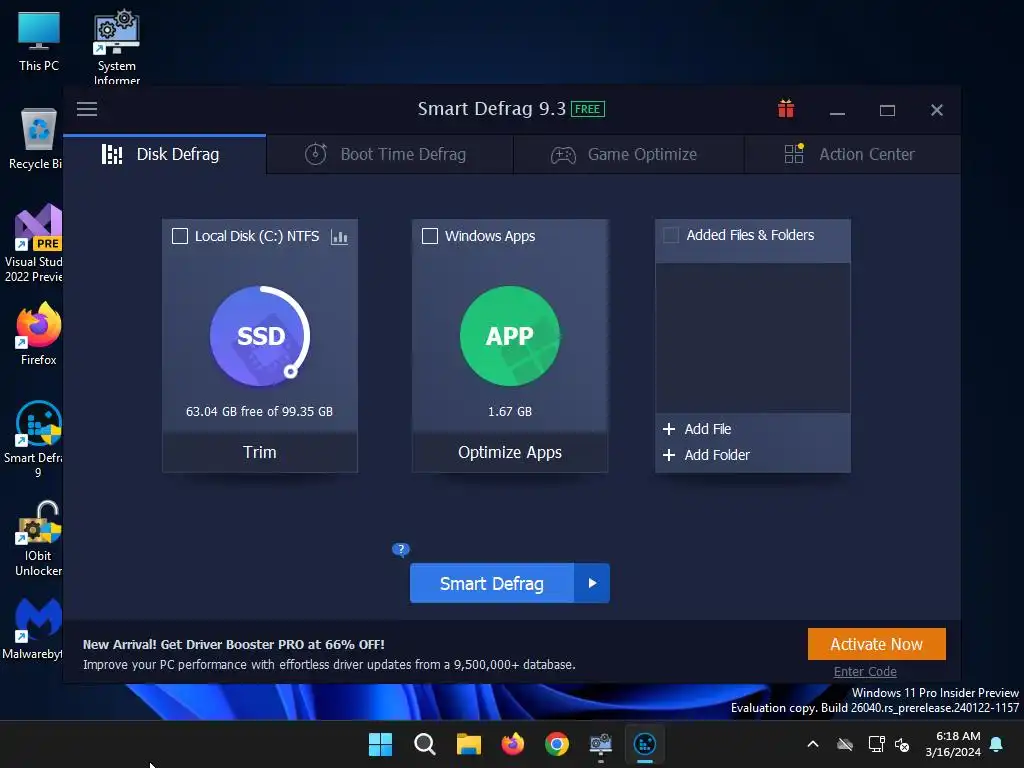Open the question mark help bubble

pyautogui.click(x=400, y=550)
